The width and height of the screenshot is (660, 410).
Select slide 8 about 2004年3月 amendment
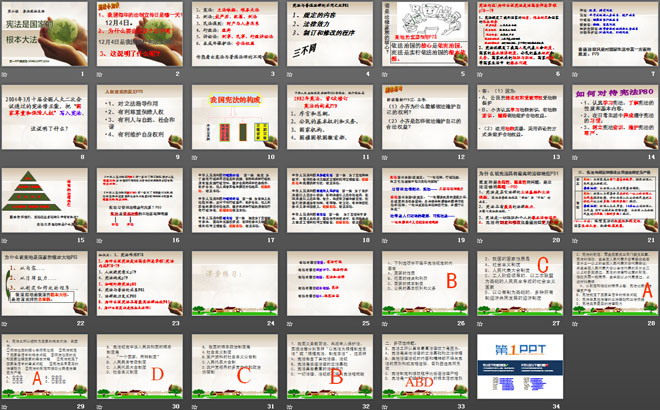(45, 117)
